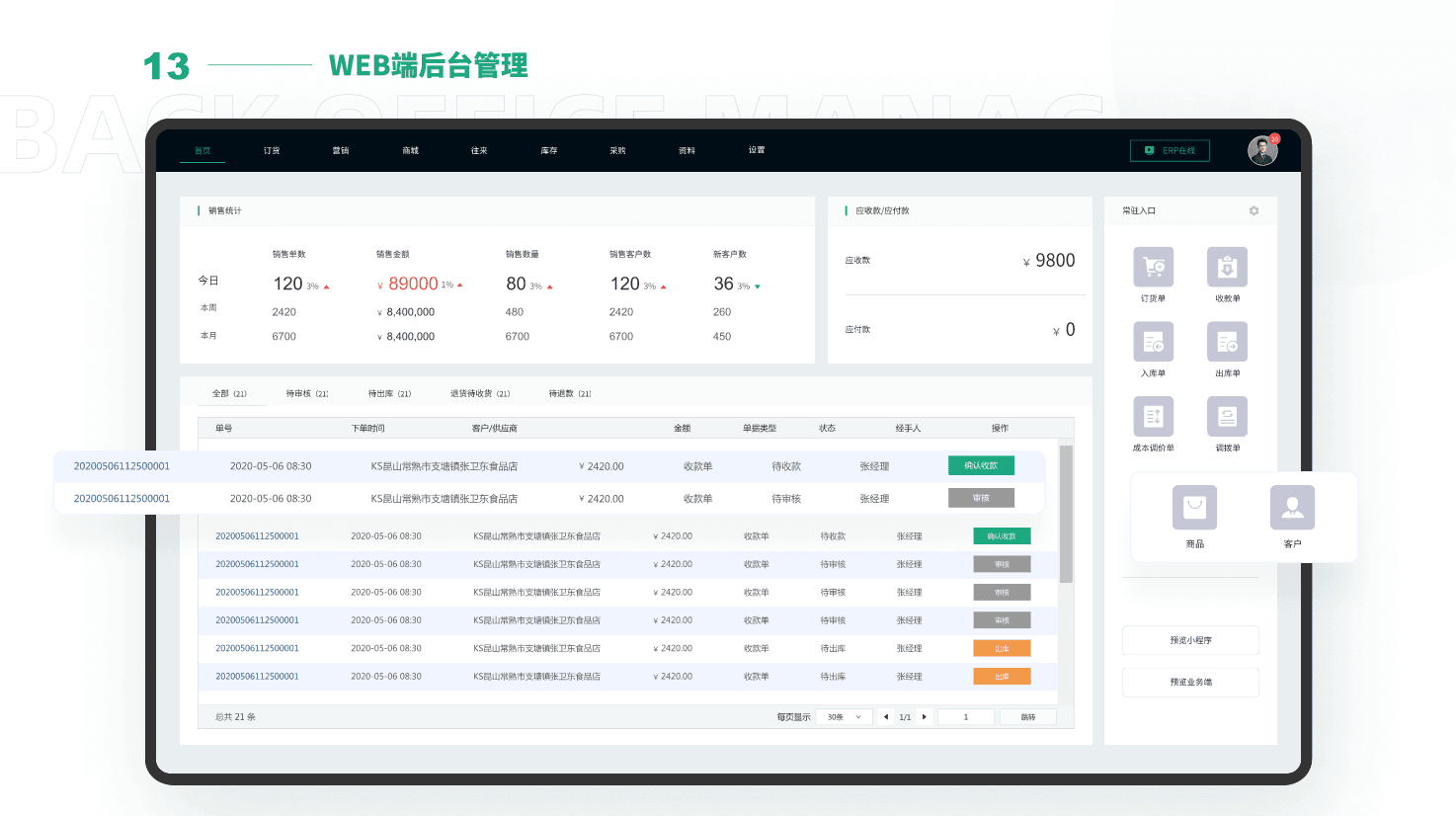This screenshot has width=1456, height=816.
Task: Open the 出库单 shortcut icon
Action: pyautogui.click(x=1227, y=342)
